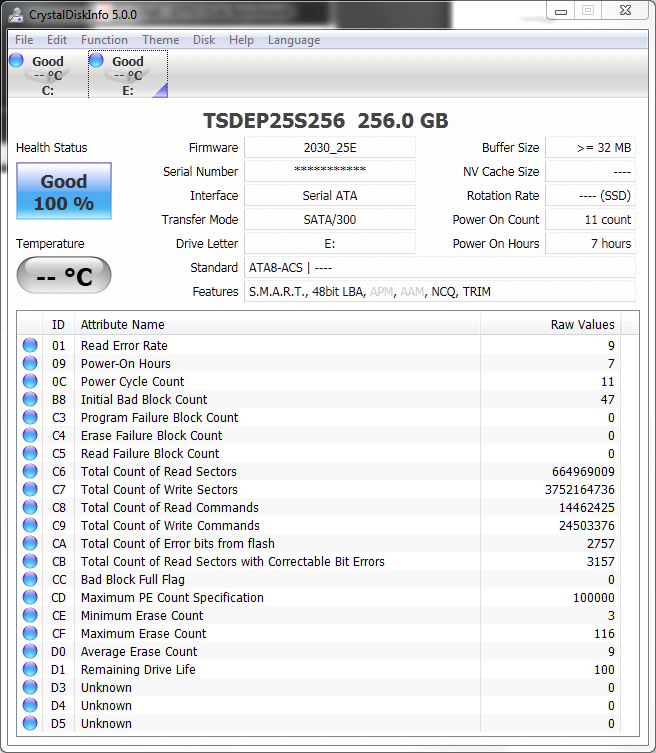Open the Function menu
This screenshot has height=753, width=656.
tap(104, 40)
